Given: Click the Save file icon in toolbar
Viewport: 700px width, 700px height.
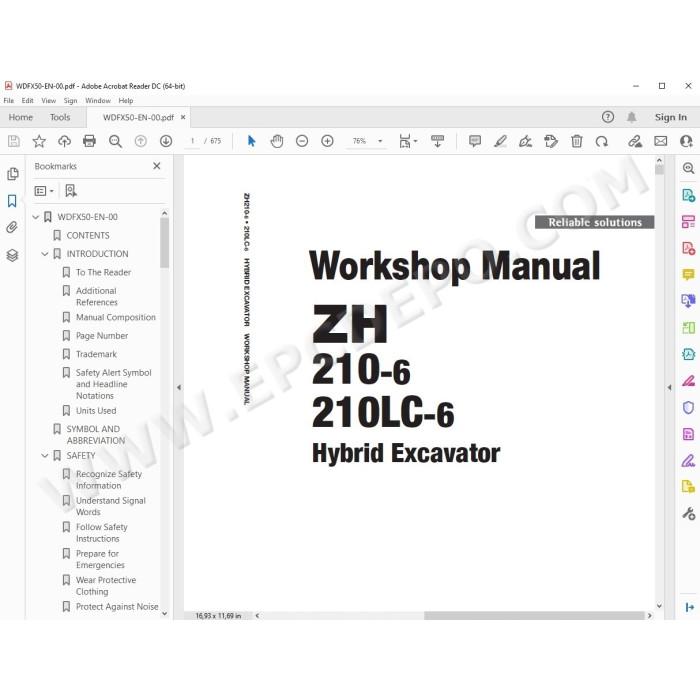Looking at the screenshot, I should pos(14,142).
